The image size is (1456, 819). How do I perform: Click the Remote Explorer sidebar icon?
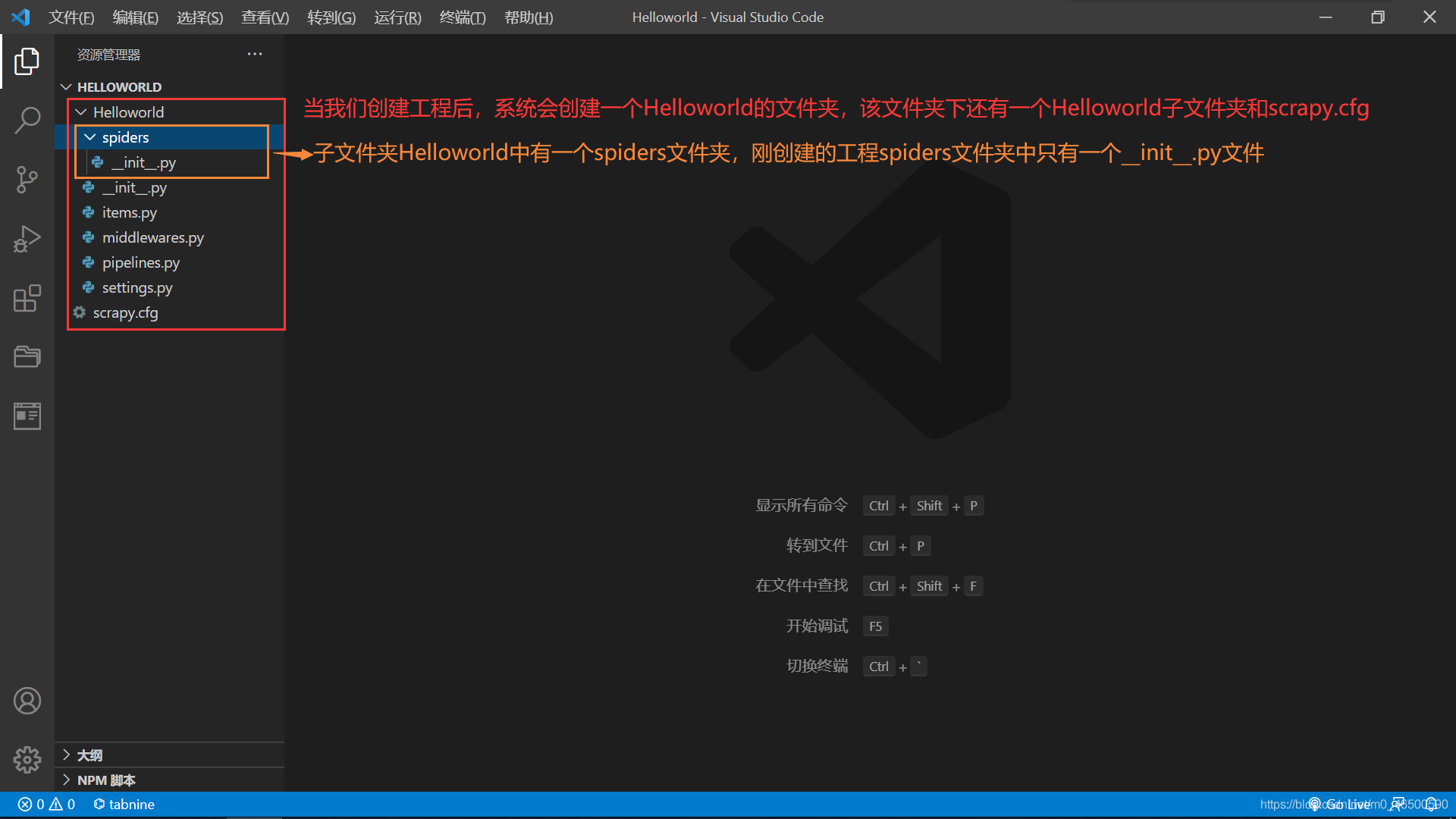pos(27,415)
